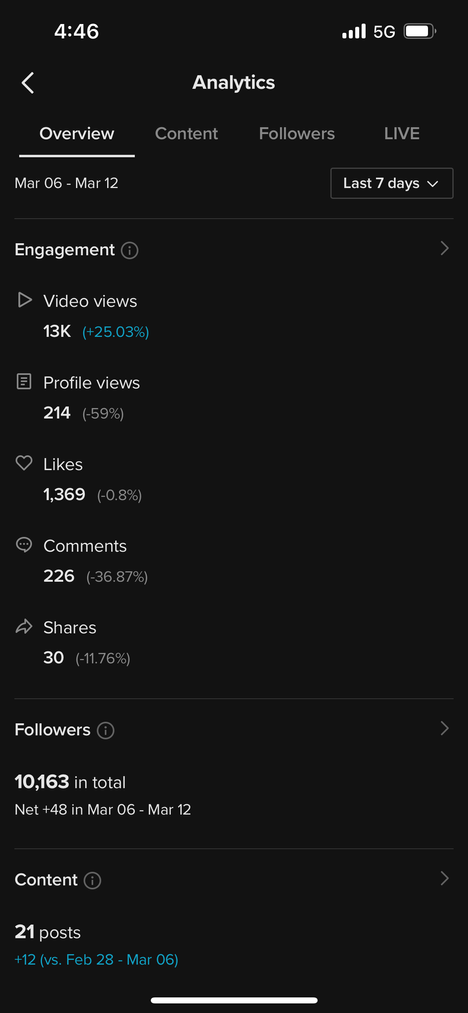The image size is (468, 1013).
Task: Tap the Followers section info icon
Action: point(105,731)
